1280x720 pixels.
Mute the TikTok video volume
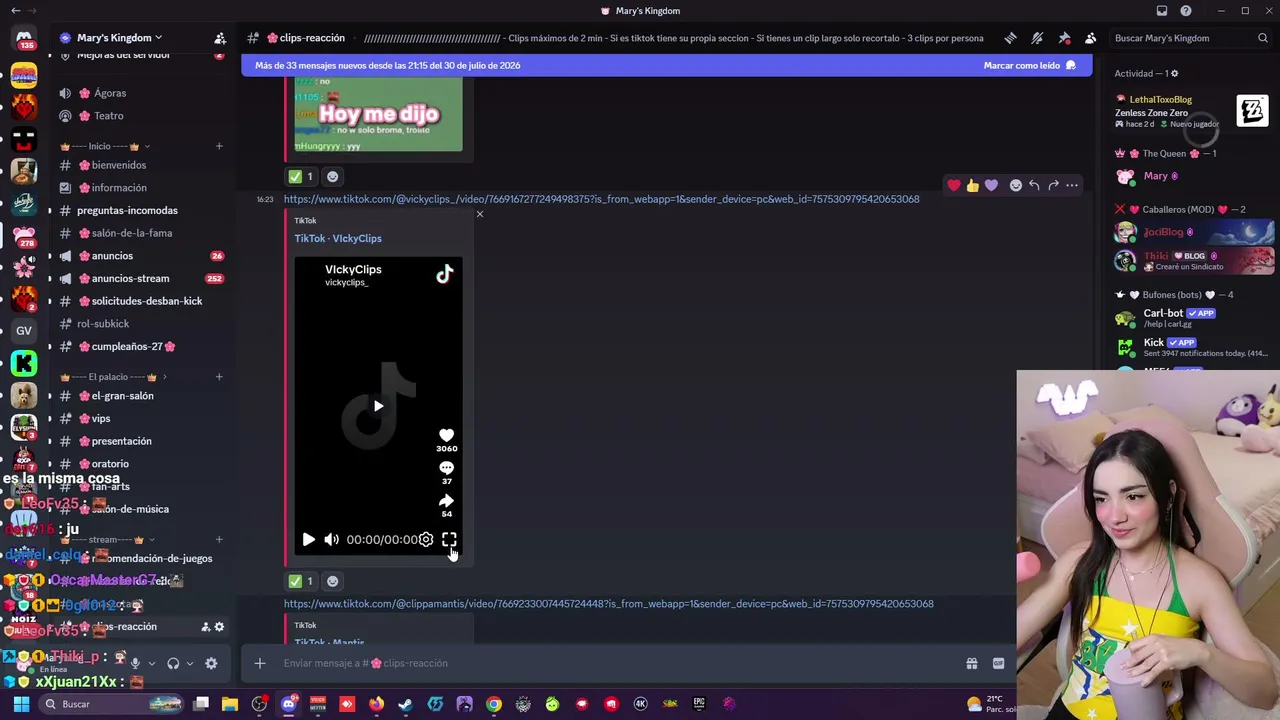[331, 540]
